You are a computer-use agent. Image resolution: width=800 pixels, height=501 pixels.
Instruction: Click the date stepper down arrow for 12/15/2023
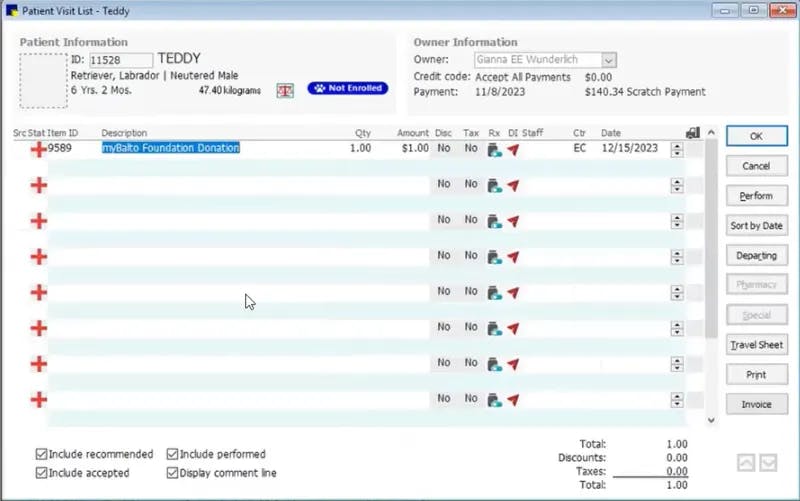point(677,153)
